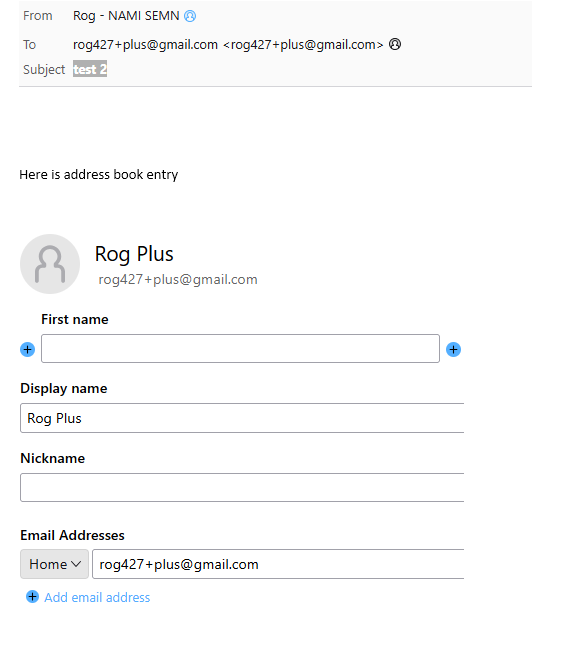Click the Add email address link
Screen dimensions: 569x668
(x=97, y=597)
